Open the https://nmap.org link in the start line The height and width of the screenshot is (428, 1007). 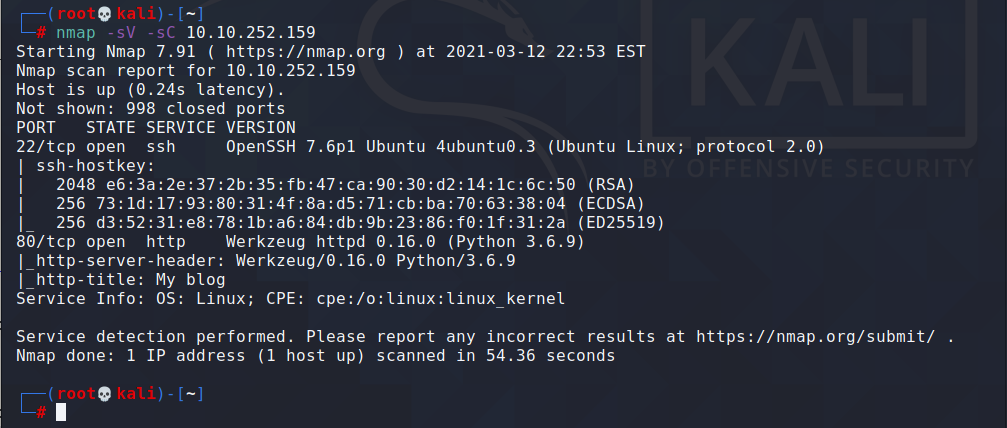point(306,51)
